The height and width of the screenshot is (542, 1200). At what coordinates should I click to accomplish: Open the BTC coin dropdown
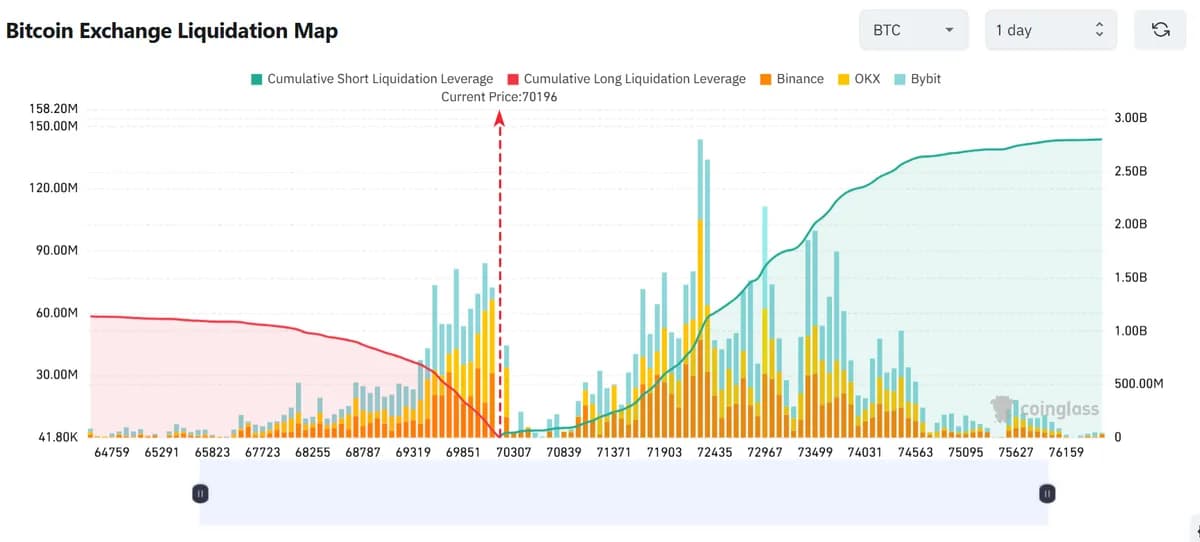coord(913,30)
